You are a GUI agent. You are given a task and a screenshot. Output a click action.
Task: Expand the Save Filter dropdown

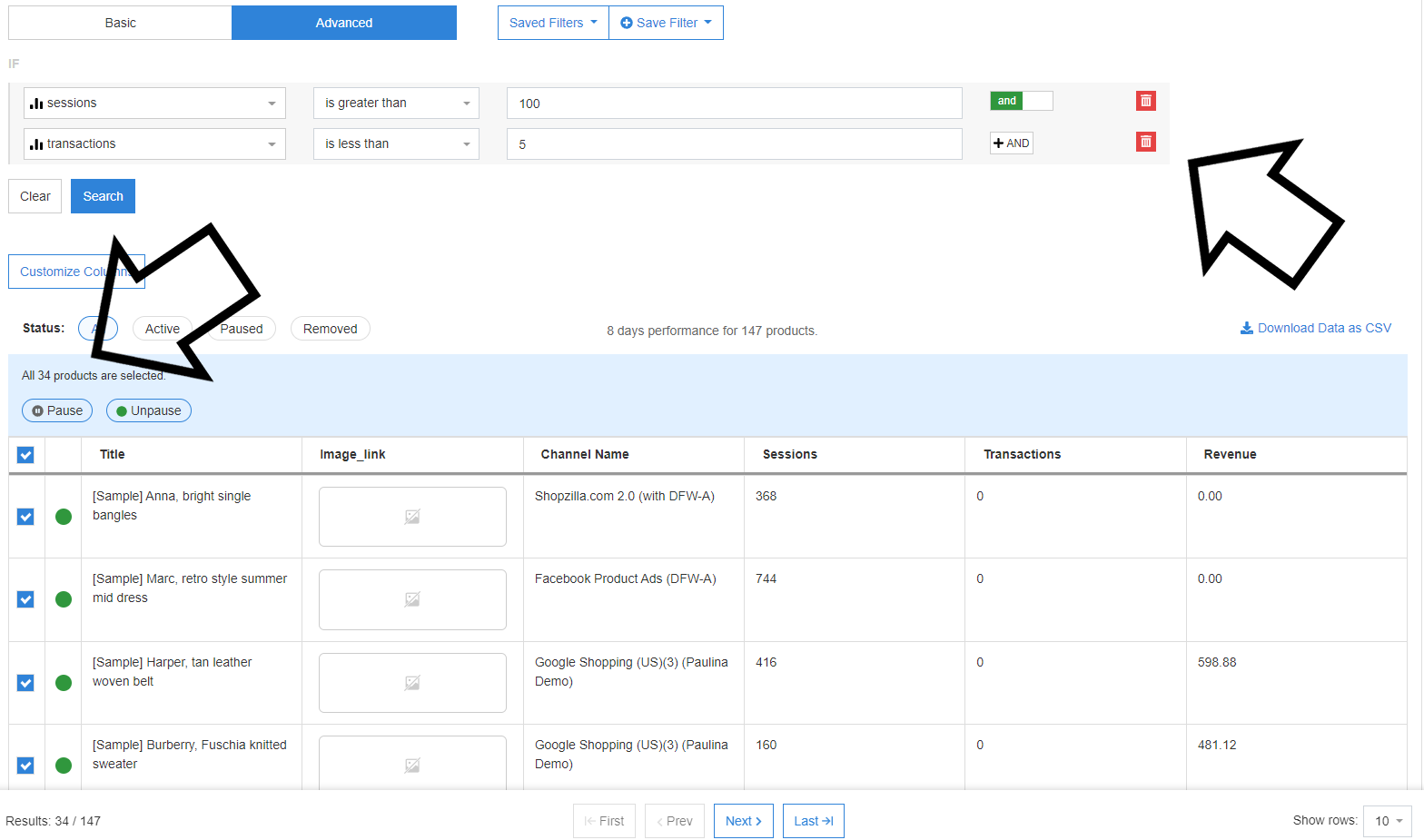tap(666, 23)
